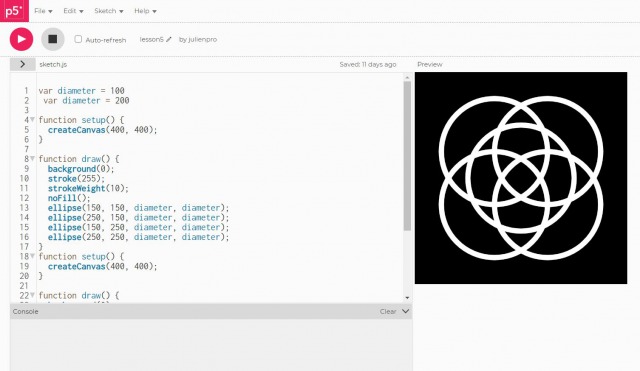The width and height of the screenshot is (640, 371).
Task: Fold the setup function at line 18
Action: [32, 256]
